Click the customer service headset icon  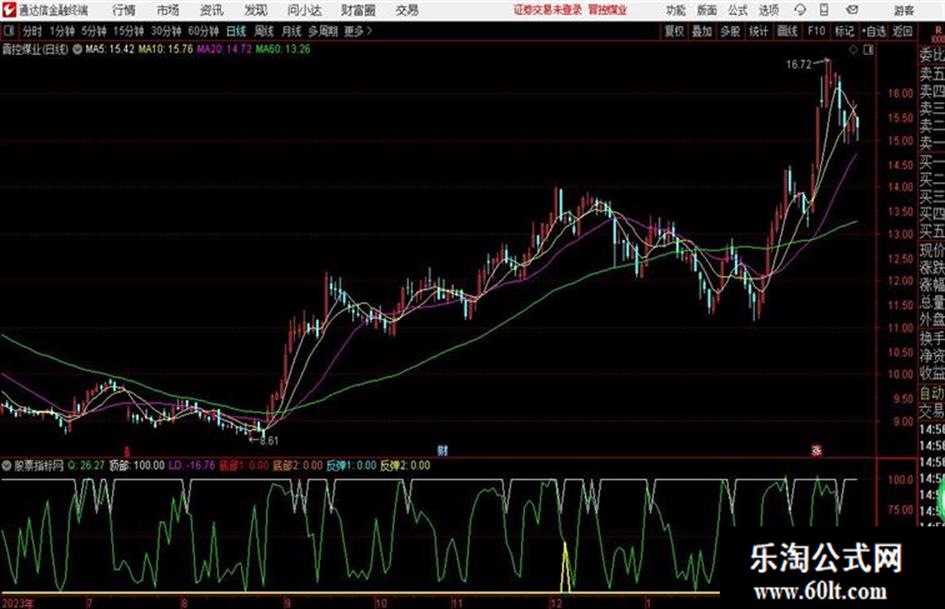800,10
